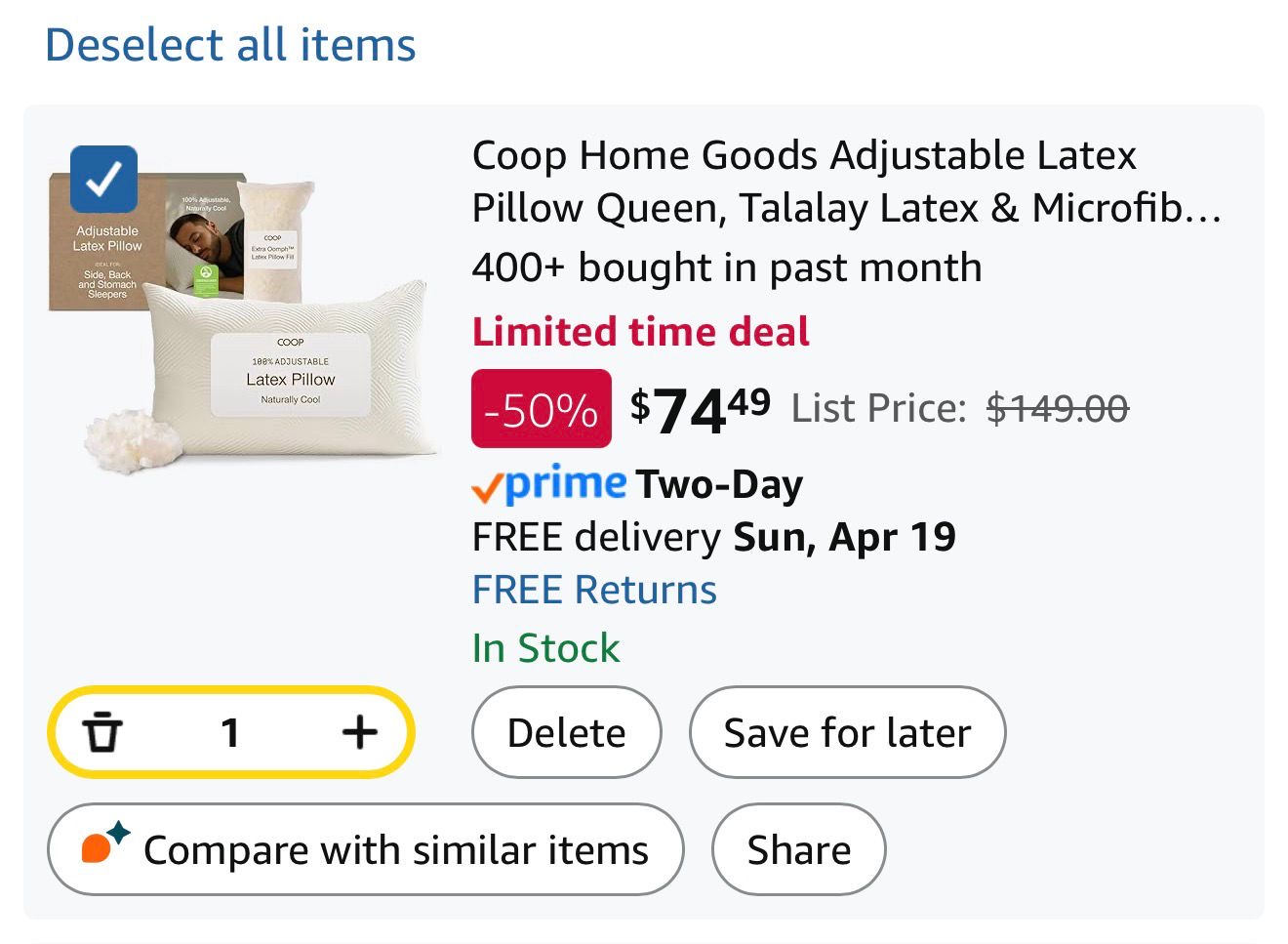
Task: Click the quantity number 1
Action: pos(230,732)
